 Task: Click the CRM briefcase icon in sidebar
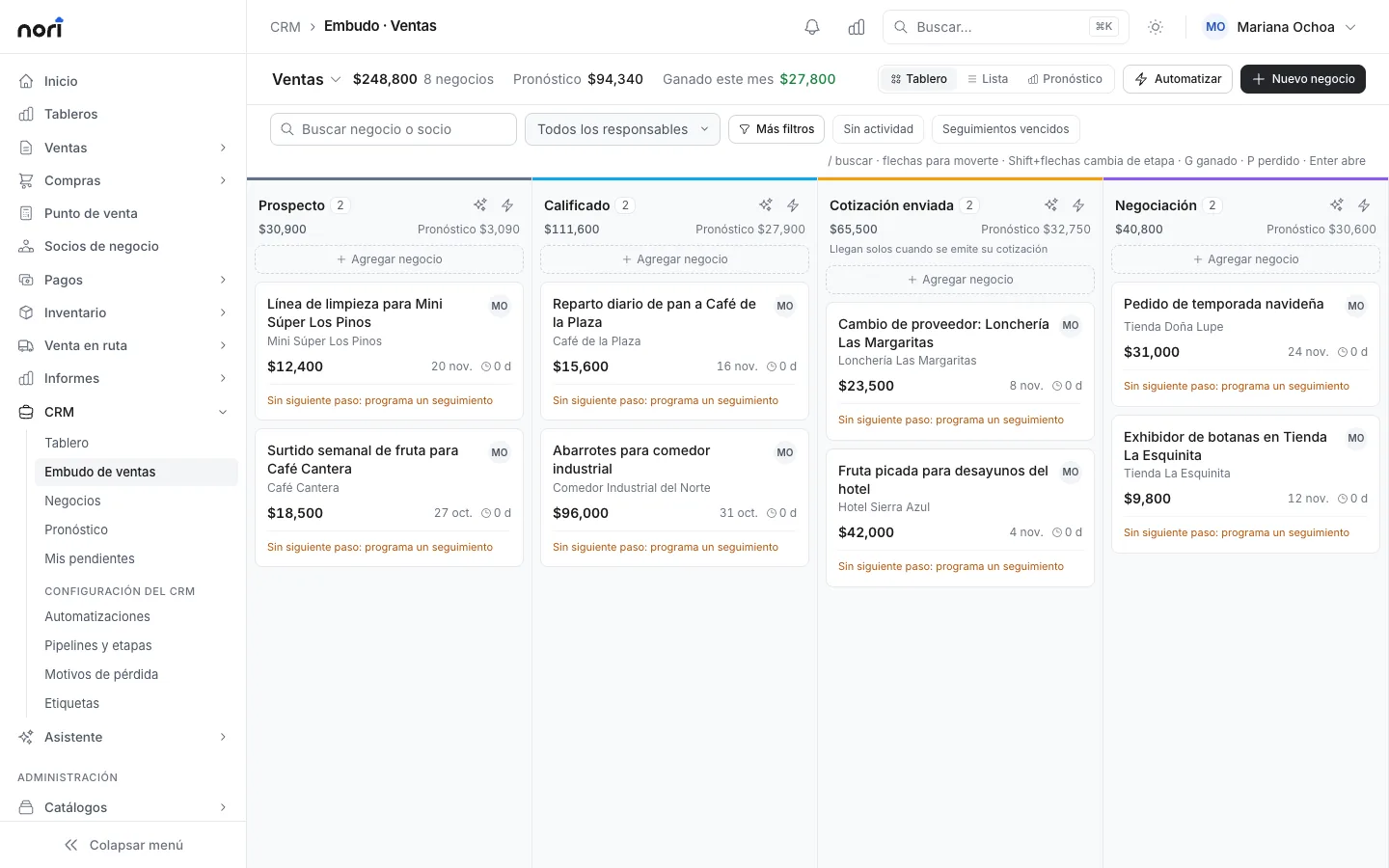click(26, 412)
